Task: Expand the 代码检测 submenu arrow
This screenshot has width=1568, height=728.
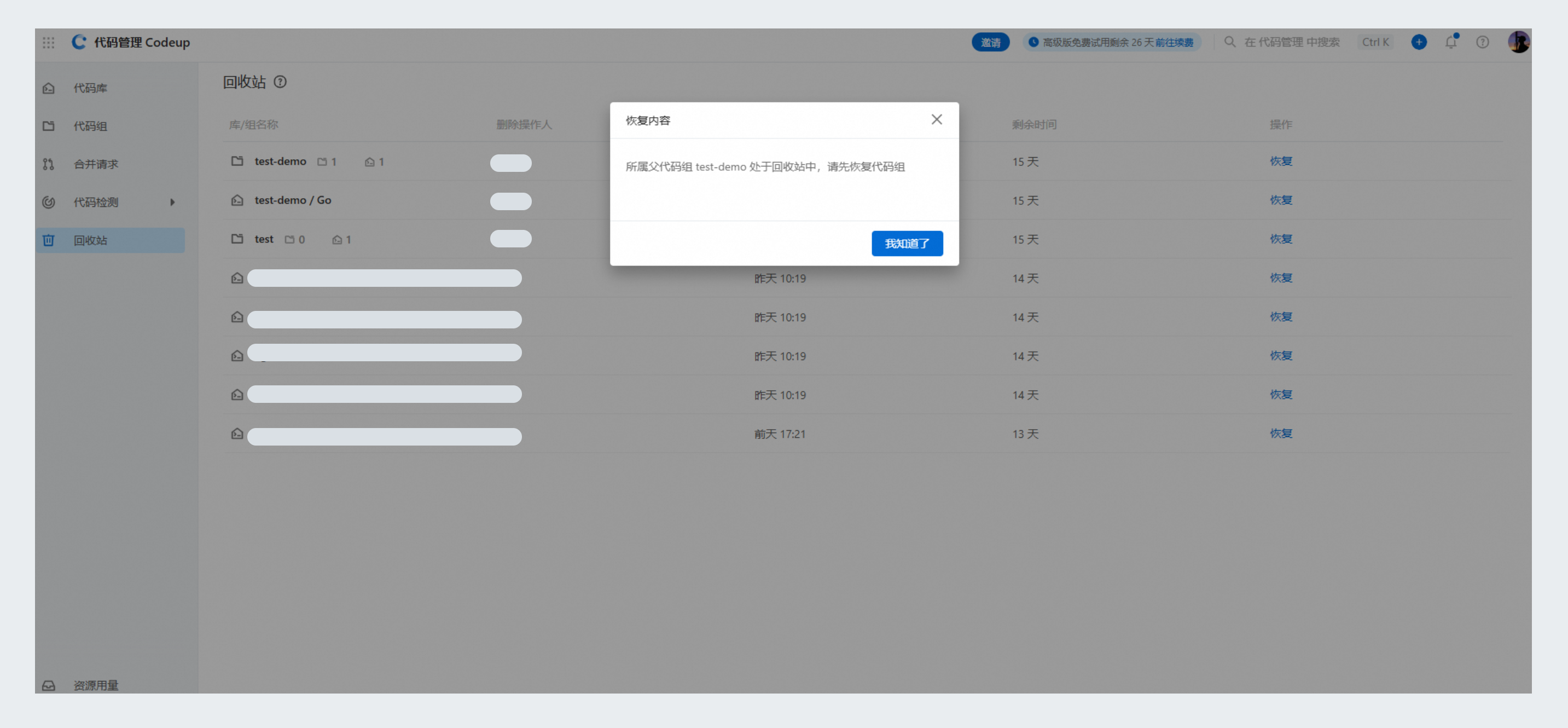Action: (172, 203)
